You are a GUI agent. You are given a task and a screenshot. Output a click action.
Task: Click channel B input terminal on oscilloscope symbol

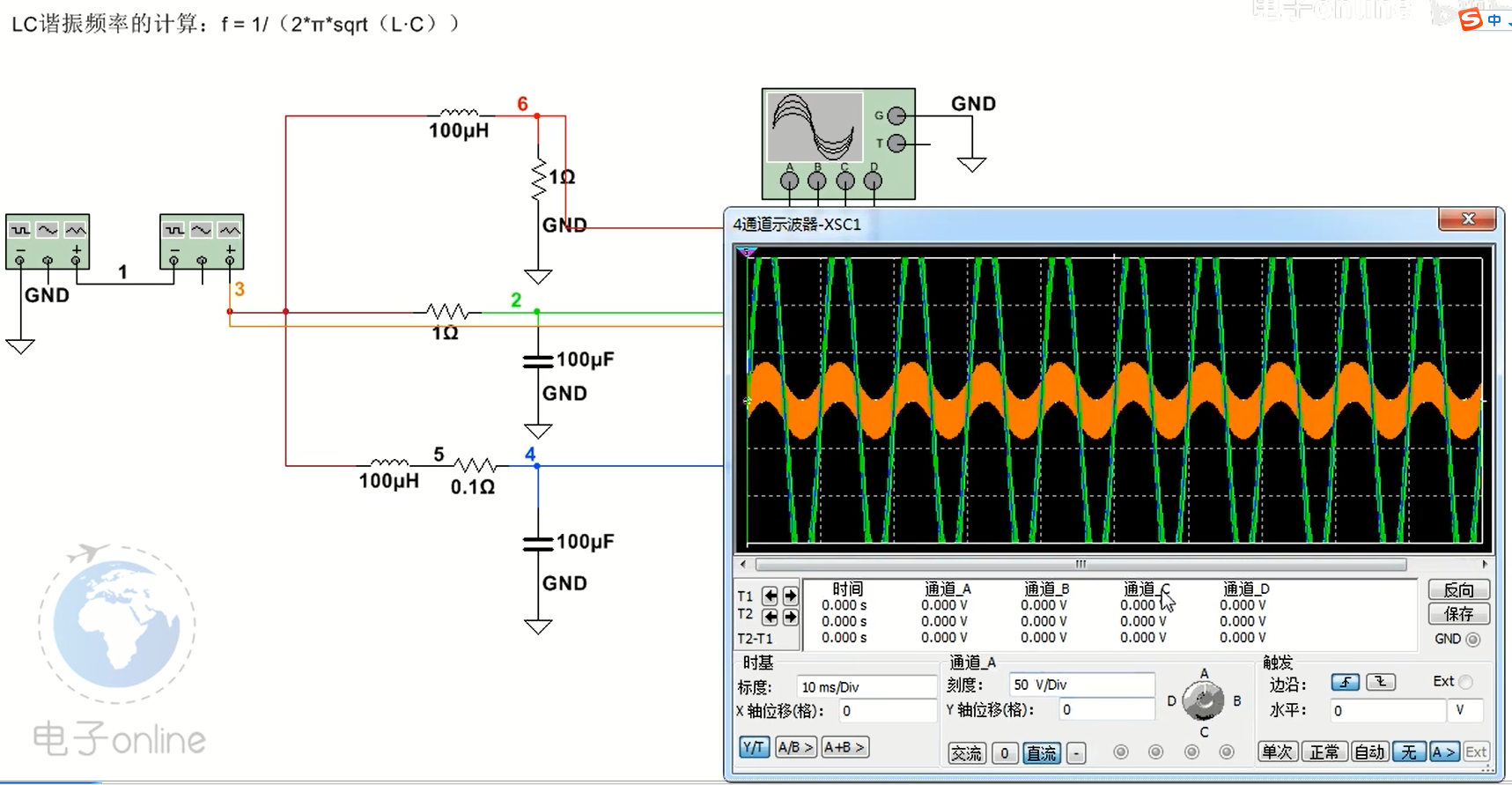817,181
